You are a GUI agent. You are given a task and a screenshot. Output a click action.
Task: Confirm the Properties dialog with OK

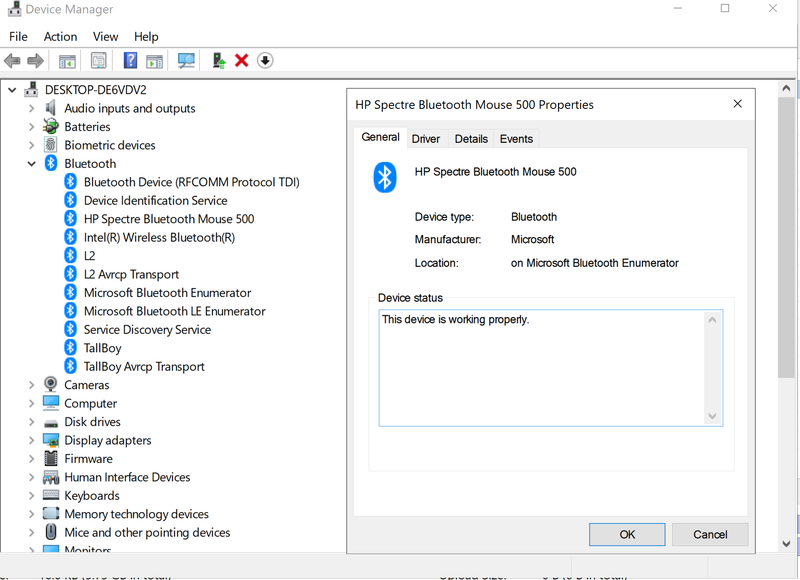pyautogui.click(x=627, y=534)
